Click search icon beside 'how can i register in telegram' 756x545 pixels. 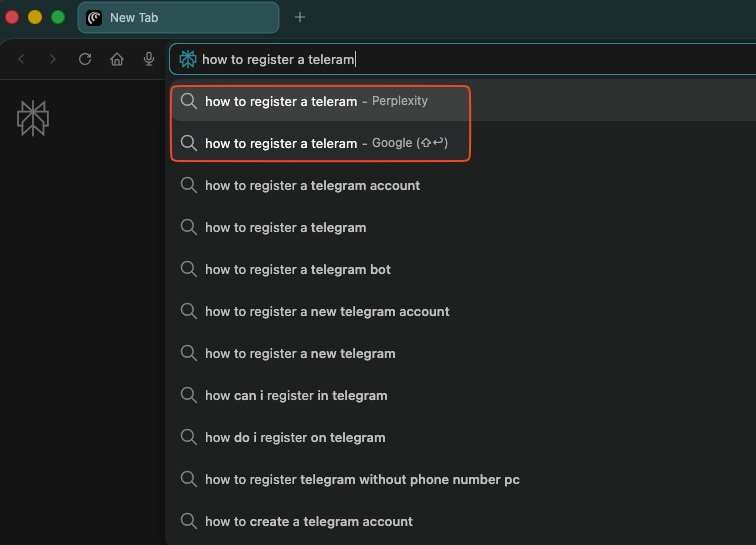pyautogui.click(x=189, y=395)
